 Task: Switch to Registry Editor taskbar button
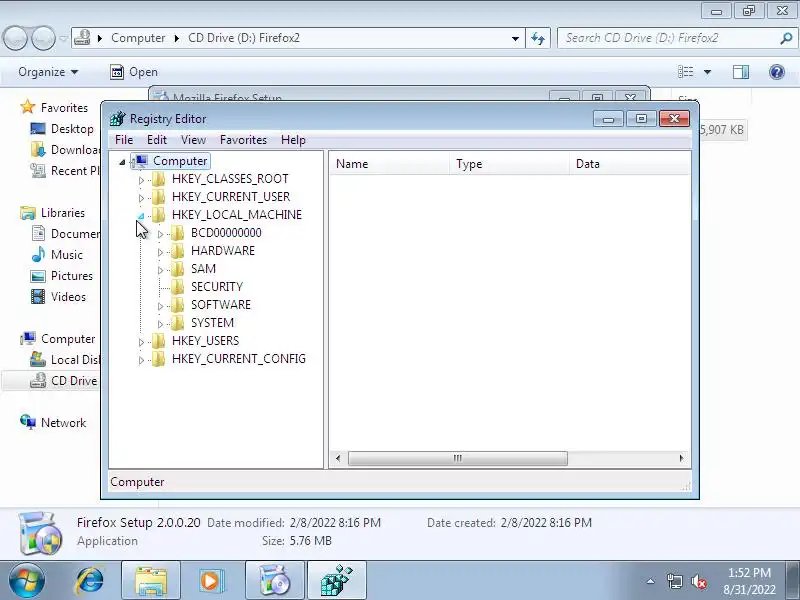[x=337, y=581]
